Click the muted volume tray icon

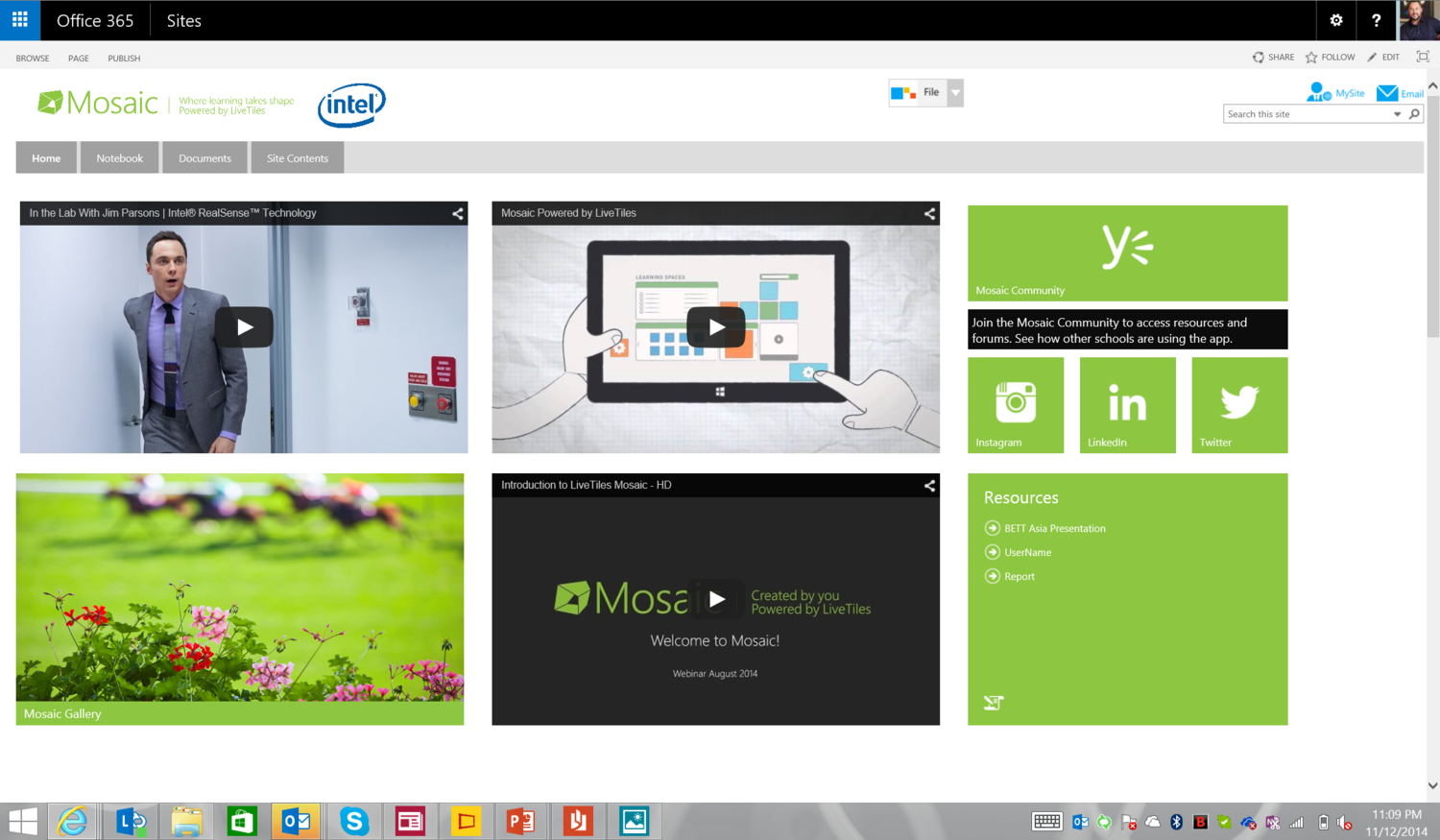pyautogui.click(x=1345, y=822)
